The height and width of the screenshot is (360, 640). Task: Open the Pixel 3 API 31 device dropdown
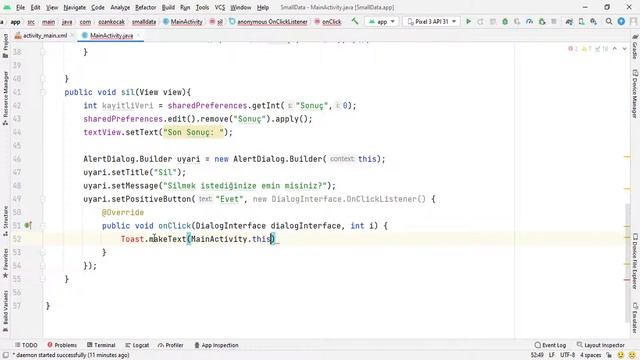431,21
